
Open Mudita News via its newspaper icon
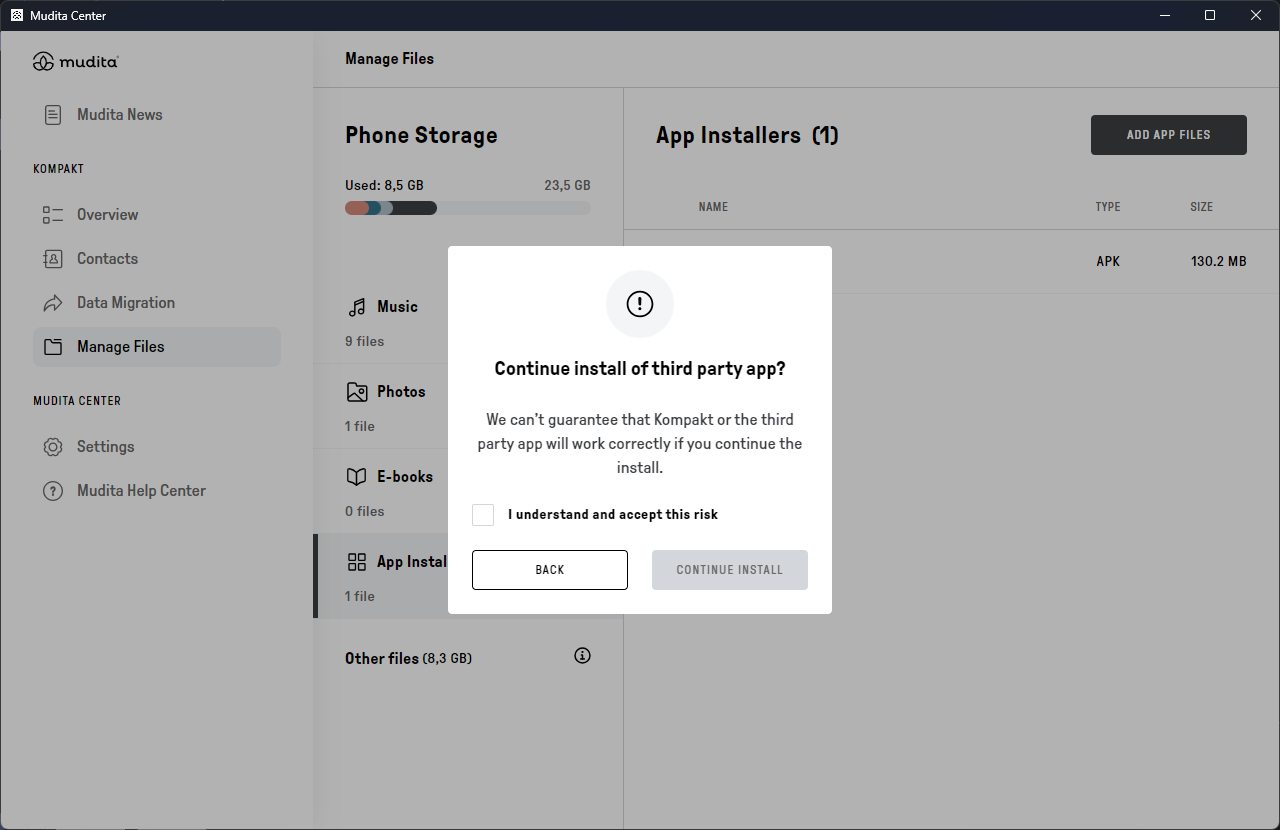coord(53,115)
